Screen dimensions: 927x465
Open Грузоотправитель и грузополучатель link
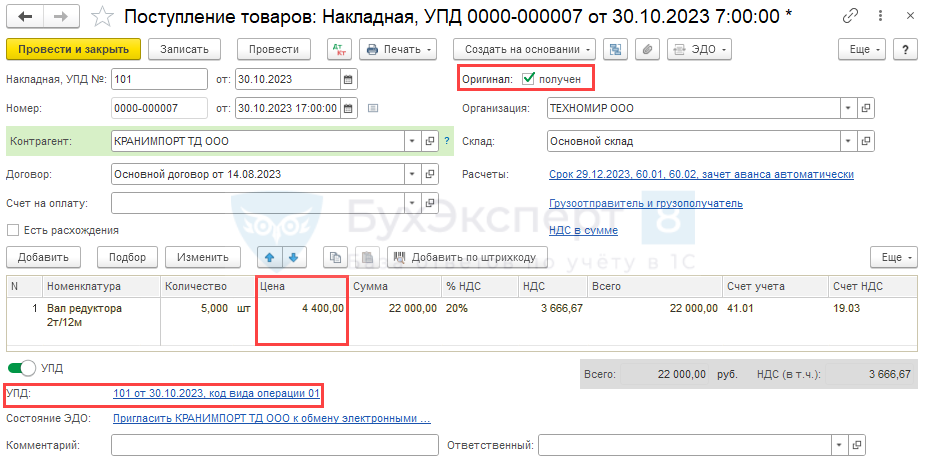646,203
